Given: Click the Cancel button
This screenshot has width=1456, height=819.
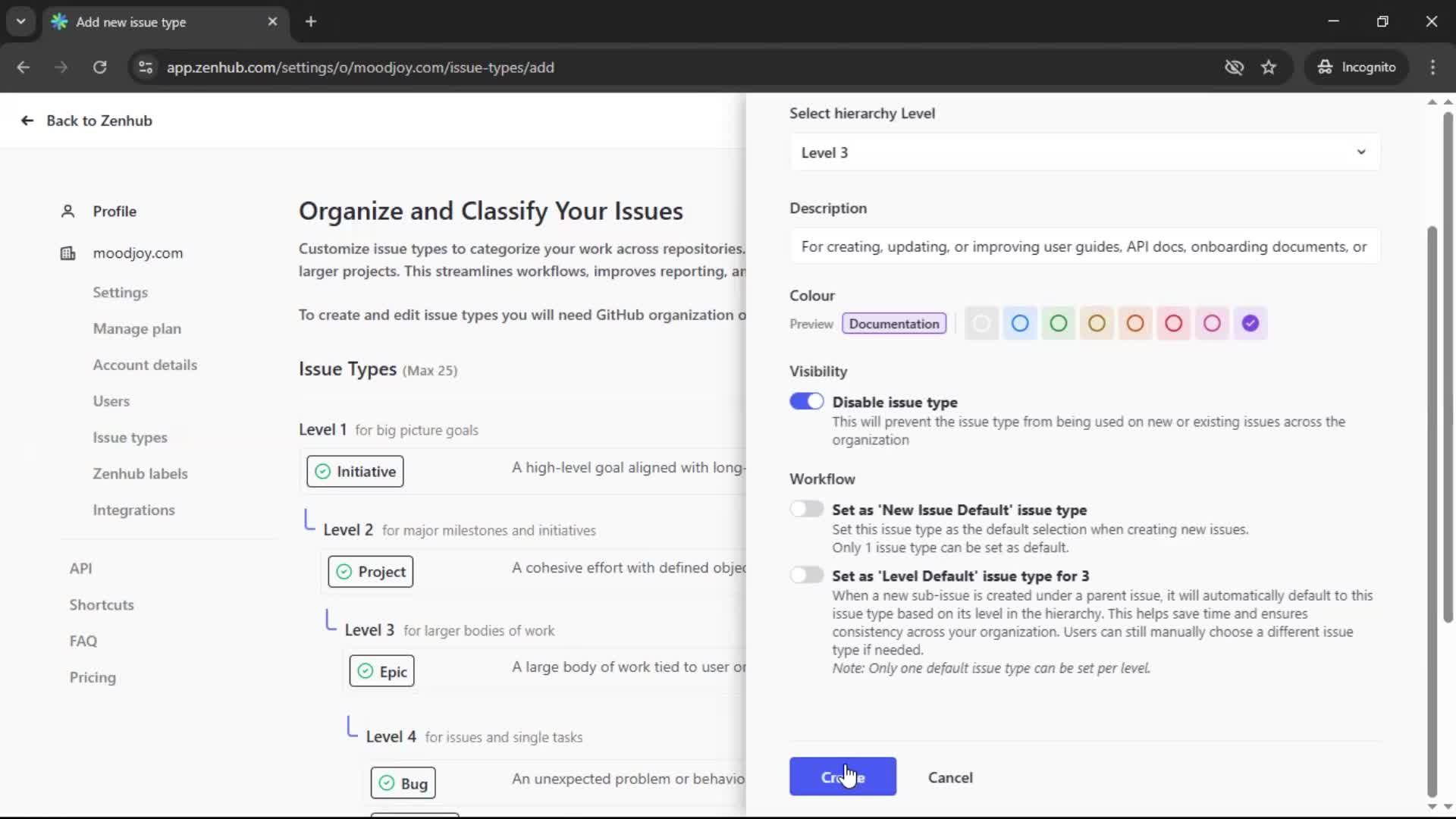Looking at the screenshot, I should (x=950, y=777).
